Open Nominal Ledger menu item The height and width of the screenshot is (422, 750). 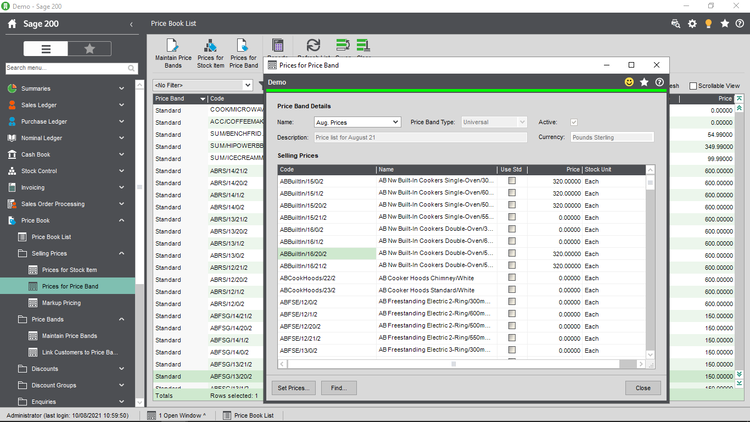(x=42, y=138)
